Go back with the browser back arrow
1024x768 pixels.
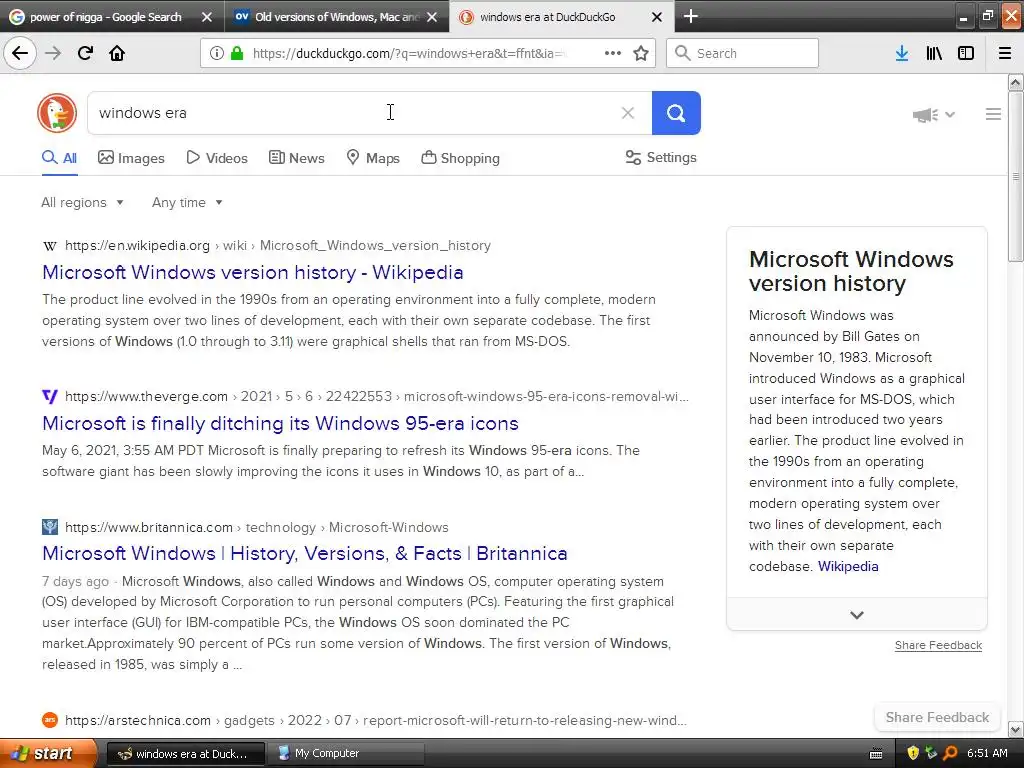(x=20, y=53)
